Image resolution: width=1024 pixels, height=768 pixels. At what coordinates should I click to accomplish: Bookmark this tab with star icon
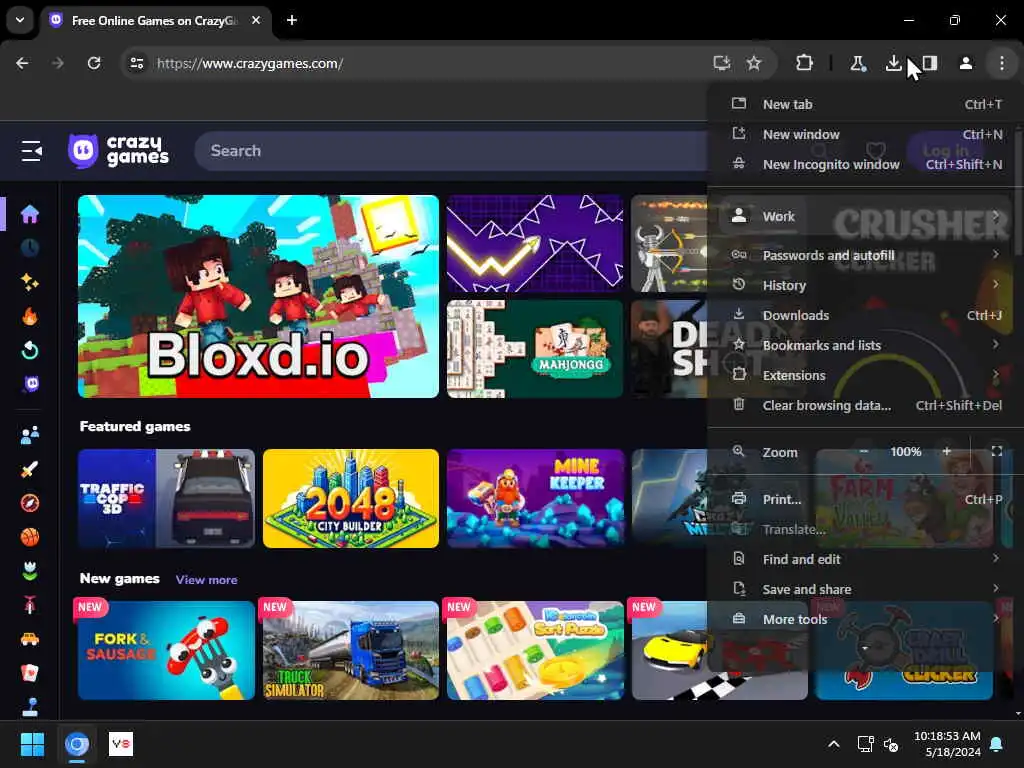coord(754,63)
